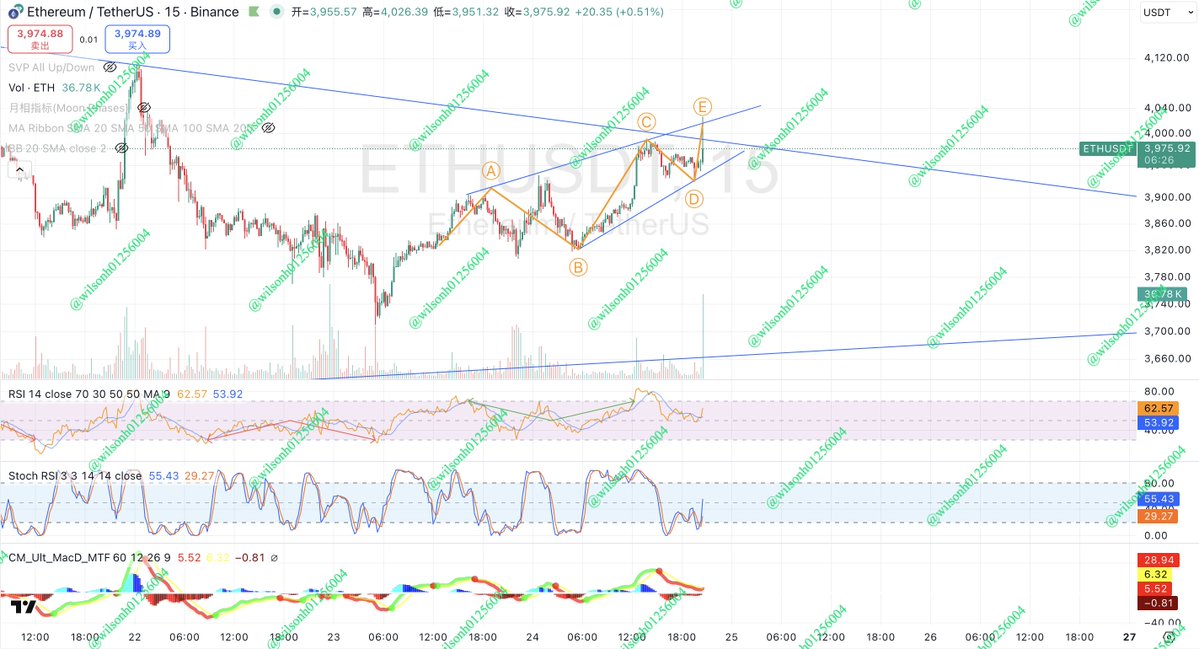Click the +20.35 (+0.51%) change value
1199x649 pixels.
click(619, 12)
